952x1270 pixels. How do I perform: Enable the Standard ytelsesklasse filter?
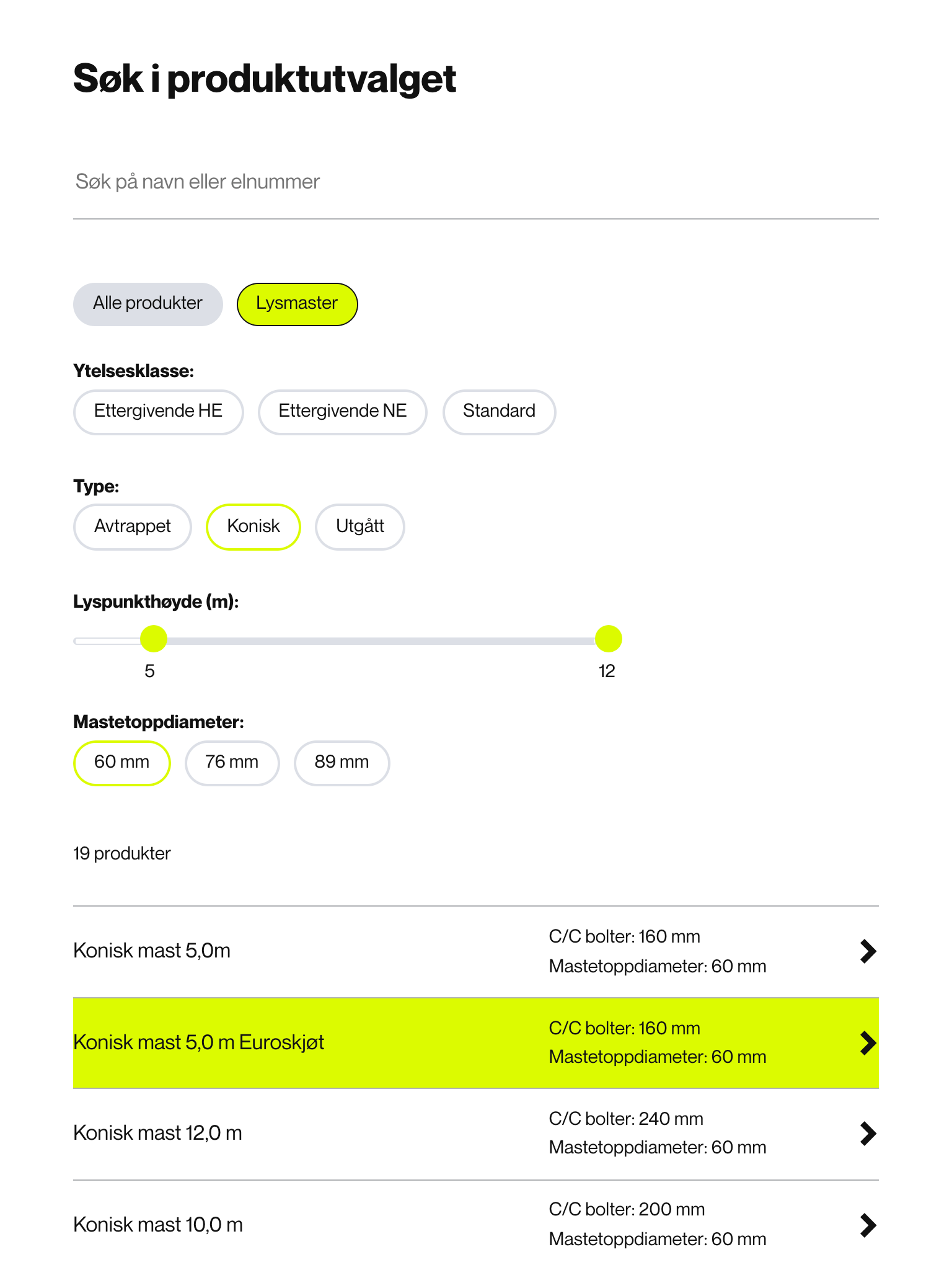point(499,412)
